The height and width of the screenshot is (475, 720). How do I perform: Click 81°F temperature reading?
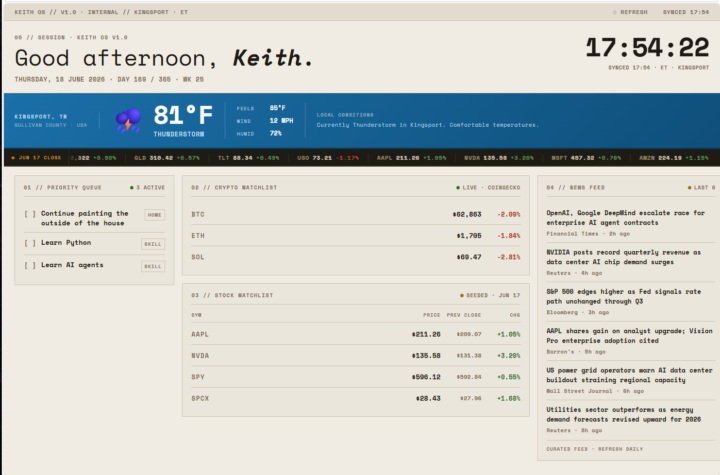(x=183, y=115)
